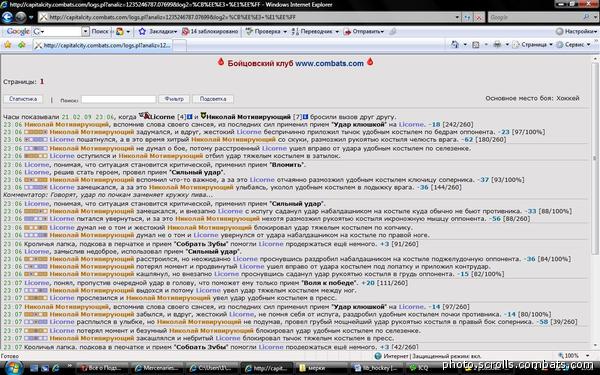Click Николай Мотивирующий's info icon after level [7]
This screenshot has height=375, width=600.
(x=305, y=117)
